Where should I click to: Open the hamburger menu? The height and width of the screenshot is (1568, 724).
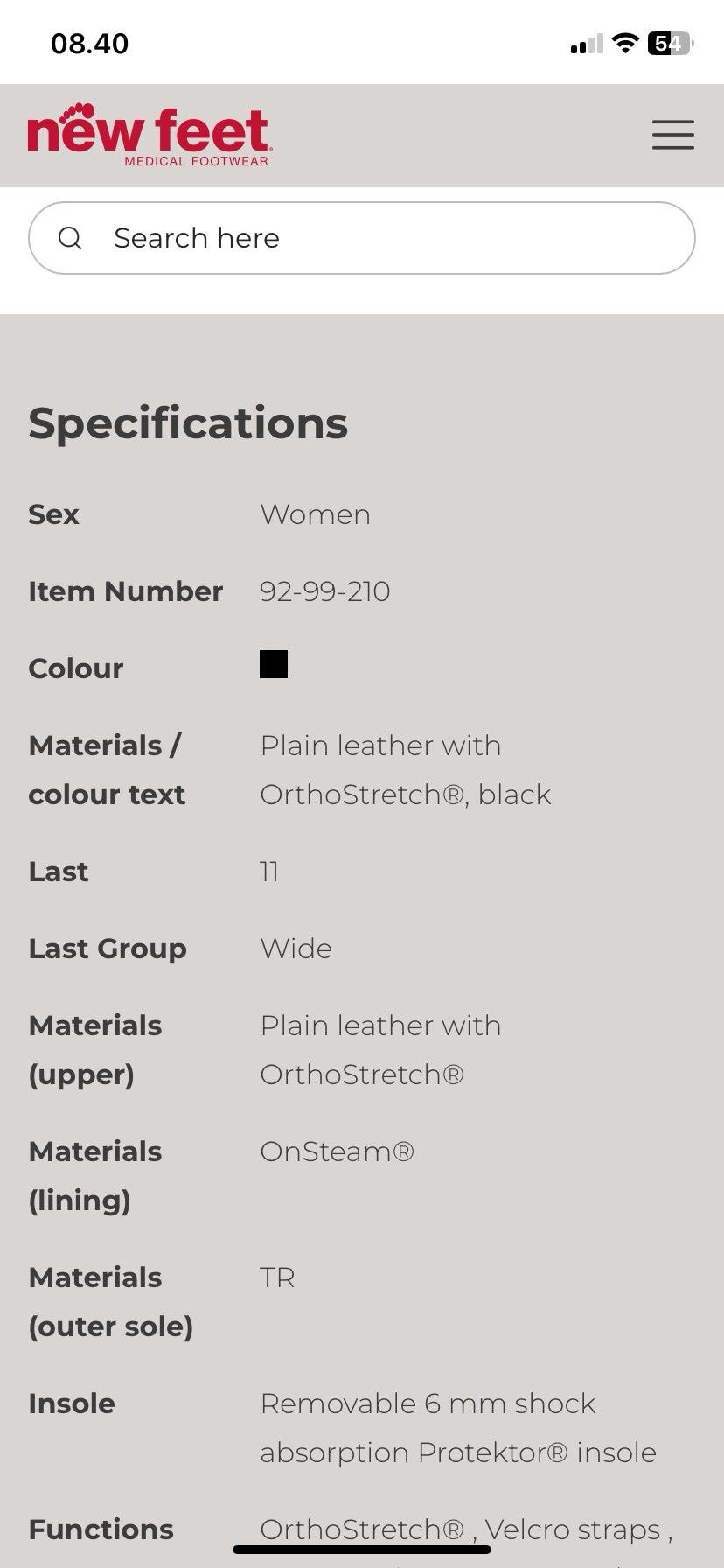tap(672, 135)
